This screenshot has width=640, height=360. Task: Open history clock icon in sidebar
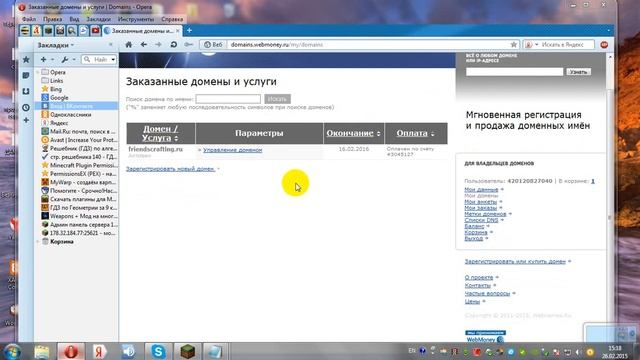(26, 108)
